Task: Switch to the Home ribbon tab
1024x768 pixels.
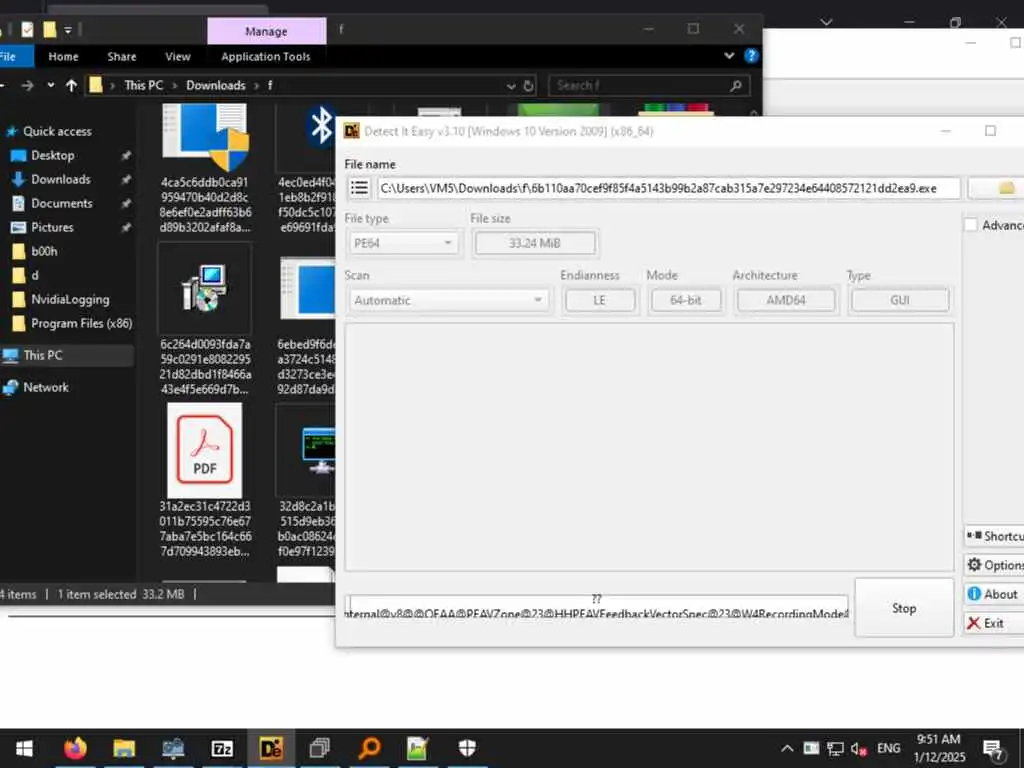Action: pyautogui.click(x=63, y=56)
